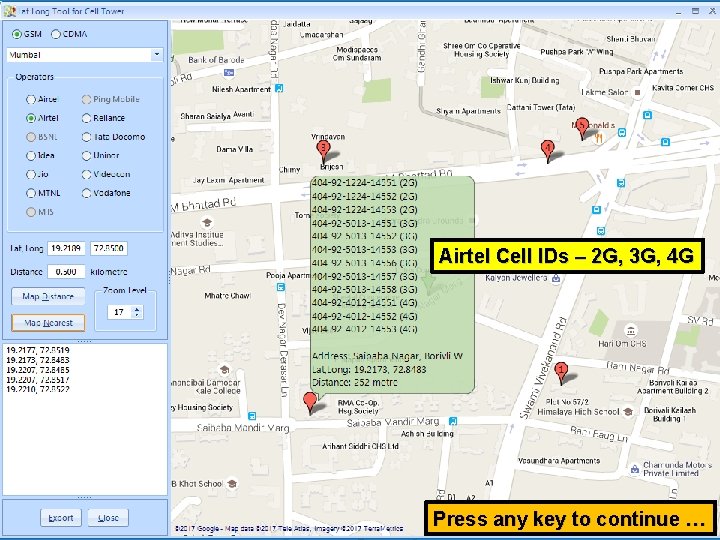Click the Zoom Level value 17
The width and height of the screenshot is (720, 540).
coord(119,312)
